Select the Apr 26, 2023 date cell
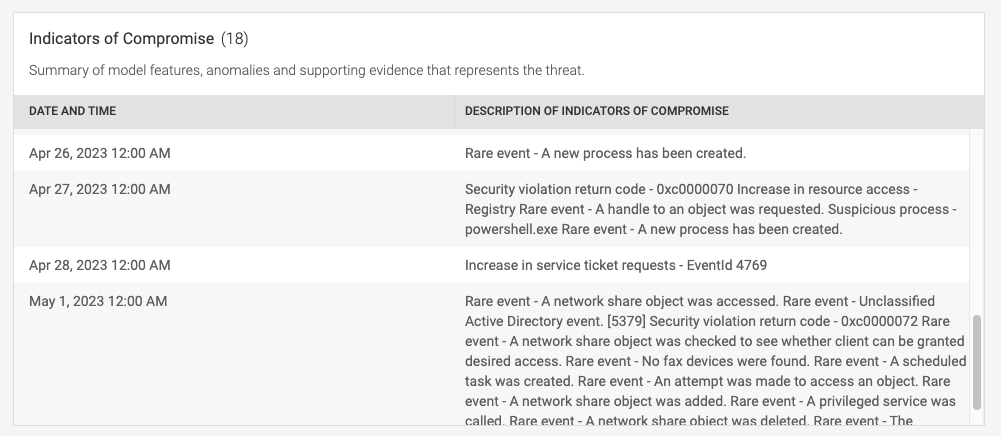 point(100,153)
